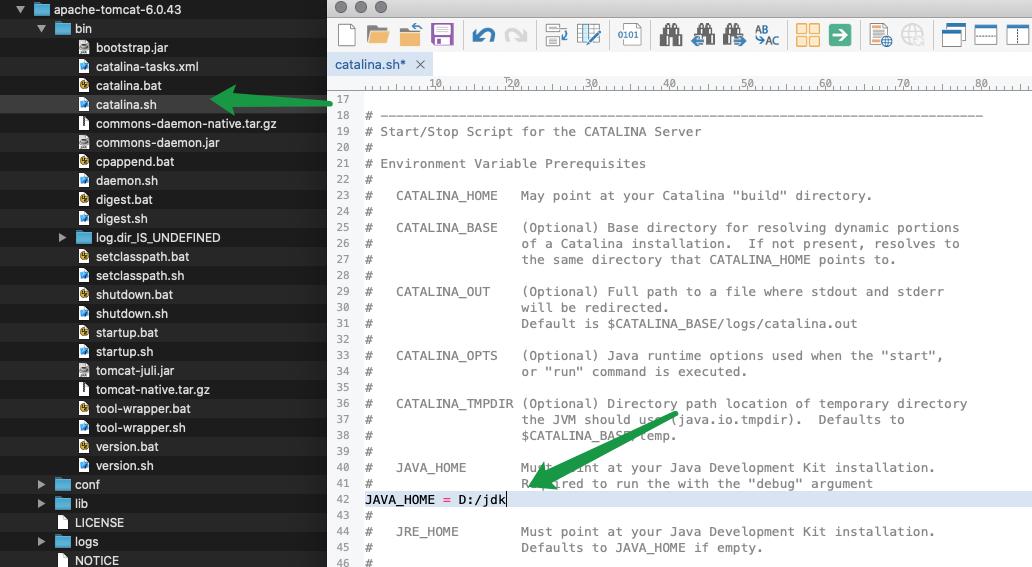Save catalina.sh with the floppy disk icon

tap(442, 34)
